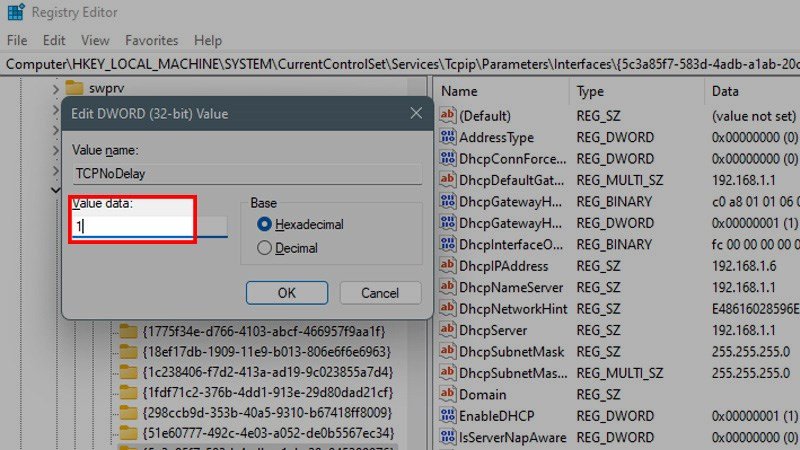Screen dimensions: 800x450
Task: Click folder icon of {51e60777-492c-4e03-a052-de0b5567ec34}
Action: pyautogui.click(x=128, y=433)
